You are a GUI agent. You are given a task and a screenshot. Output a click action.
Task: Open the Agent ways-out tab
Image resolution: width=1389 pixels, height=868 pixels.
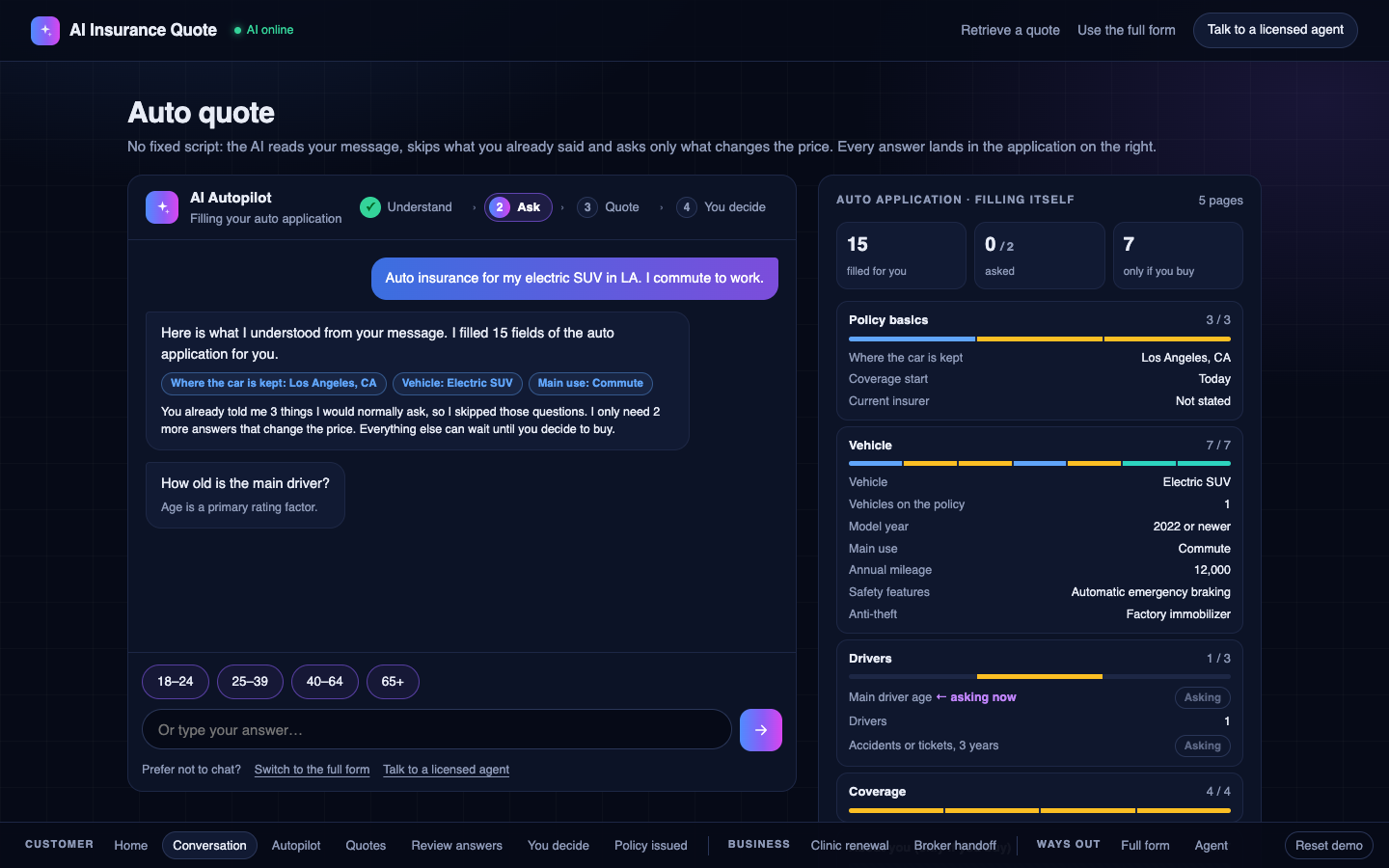click(1212, 846)
